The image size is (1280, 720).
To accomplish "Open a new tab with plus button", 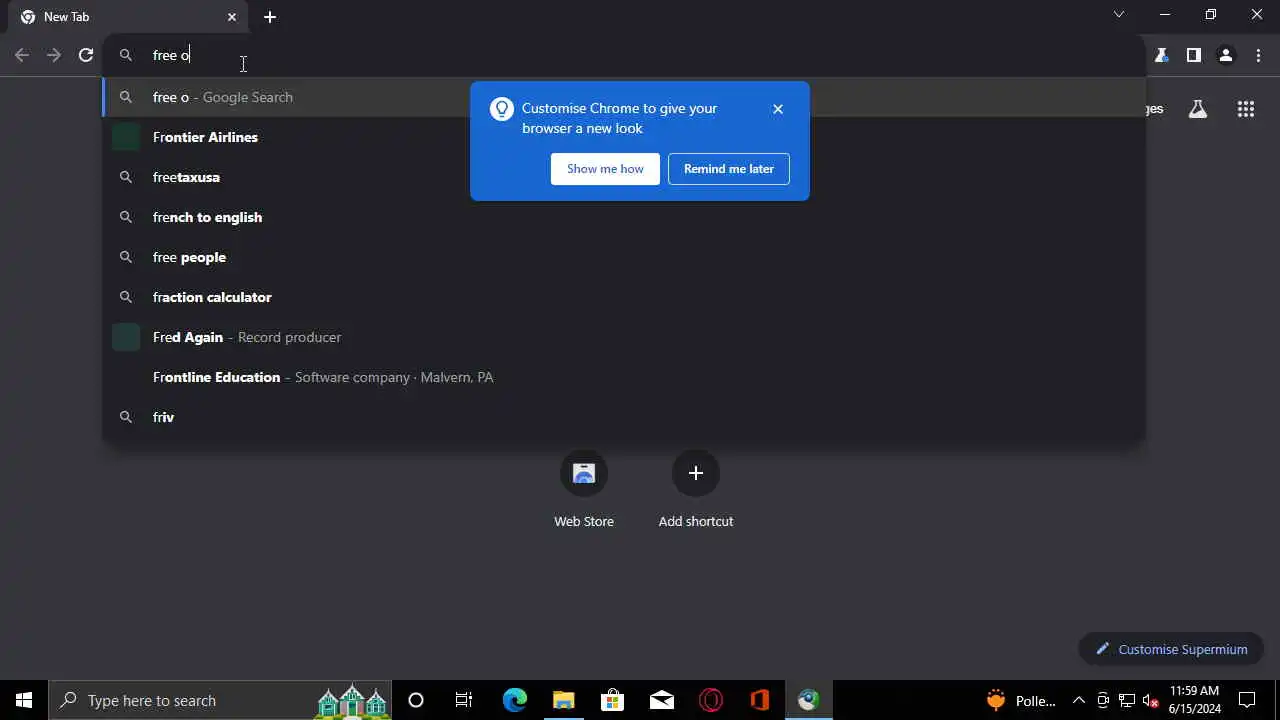I will (270, 17).
